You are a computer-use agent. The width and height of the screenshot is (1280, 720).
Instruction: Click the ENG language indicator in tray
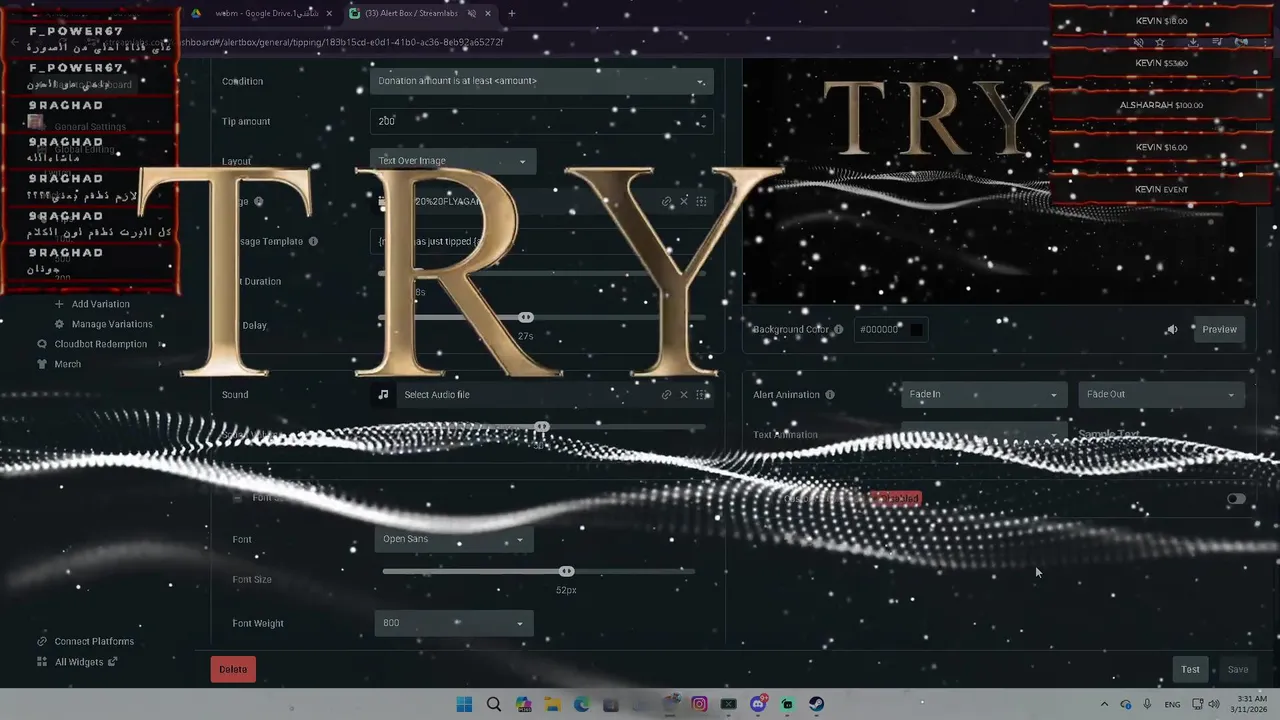pyautogui.click(x=1172, y=705)
